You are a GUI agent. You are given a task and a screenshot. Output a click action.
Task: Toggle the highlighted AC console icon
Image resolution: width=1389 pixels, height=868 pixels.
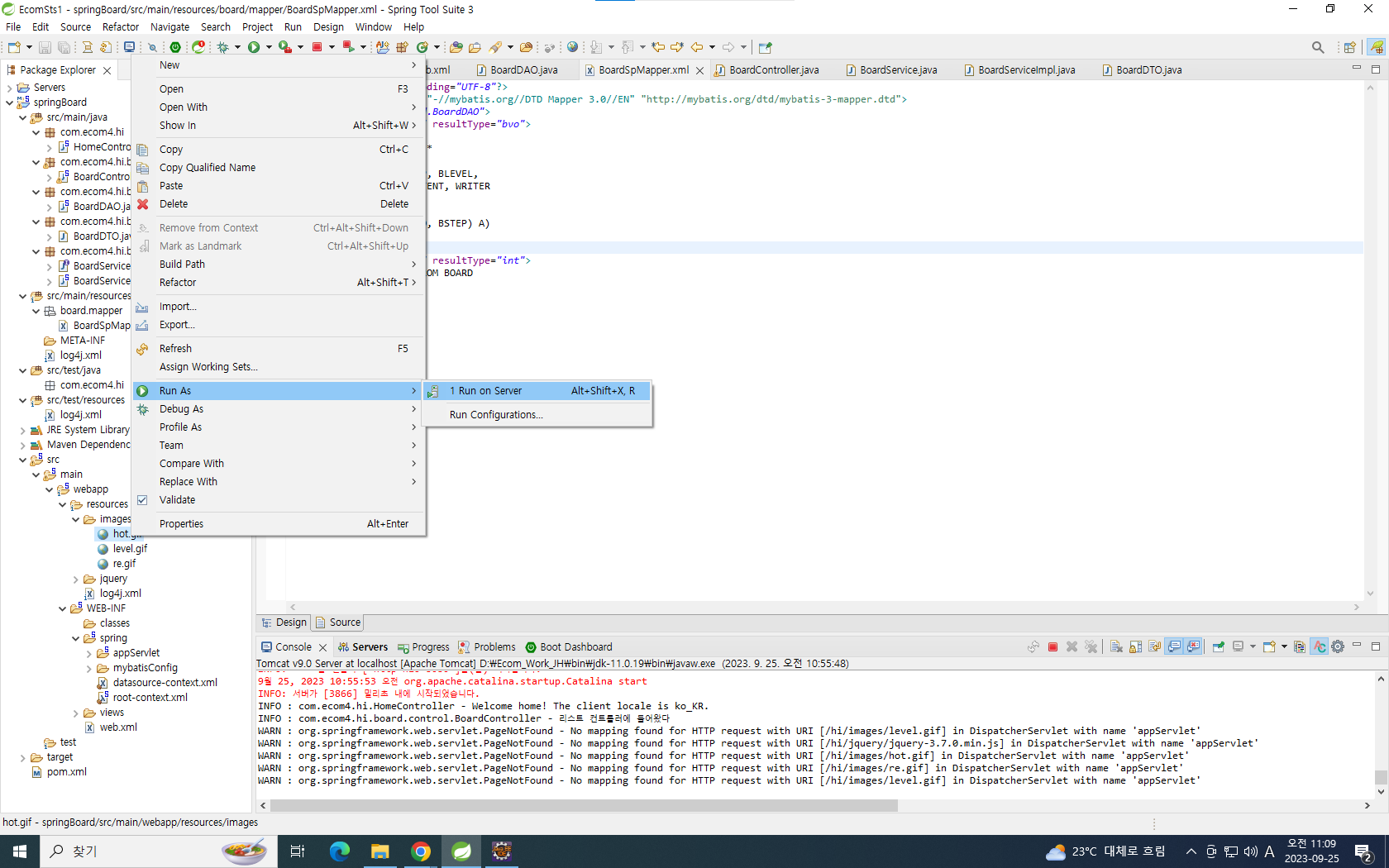pos(1320,647)
